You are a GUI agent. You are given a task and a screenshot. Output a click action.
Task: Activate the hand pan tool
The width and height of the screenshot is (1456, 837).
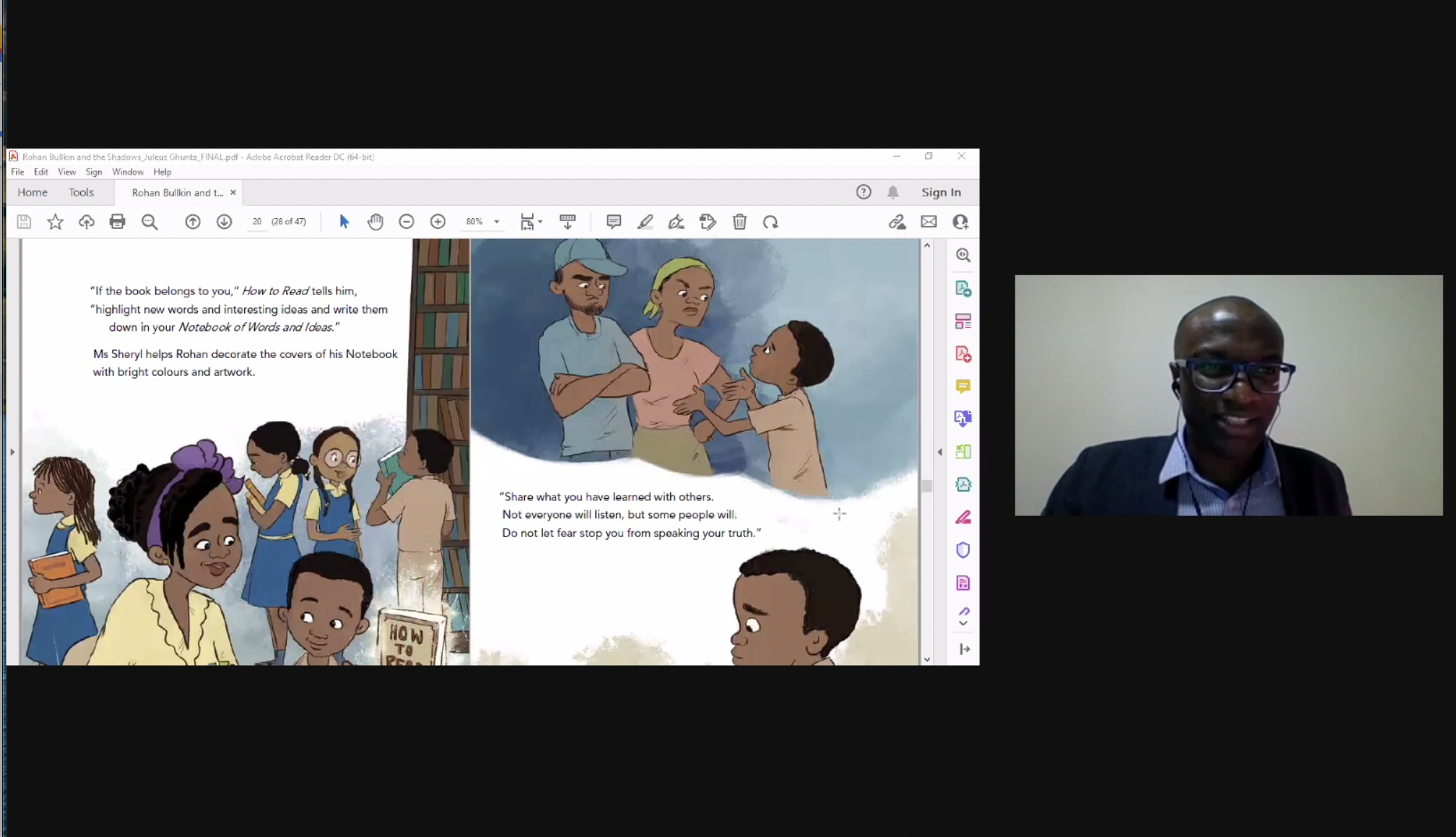(x=376, y=222)
